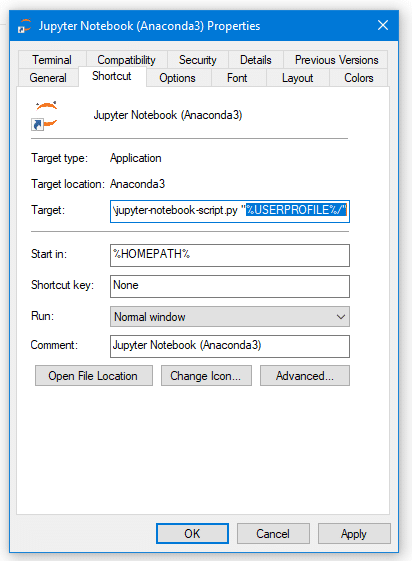Open the Options tab
The width and height of the screenshot is (412, 561).
pyautogui.click(x=177, y=78)
